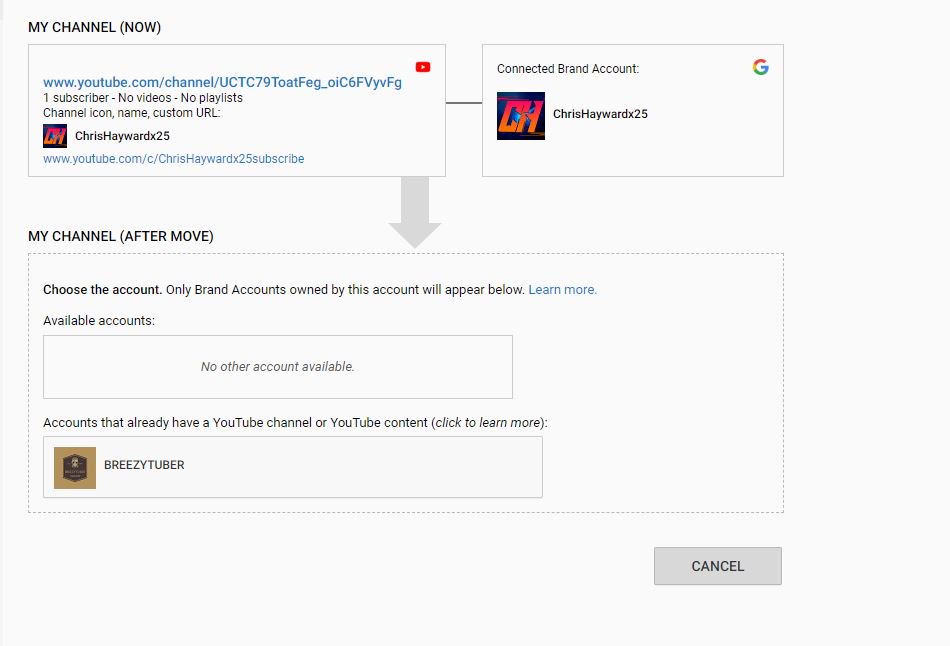The width and height of the screenshot is (950, 646).
Task: Click the 'Choose the account.' bold text
Action: click(102, 290)
